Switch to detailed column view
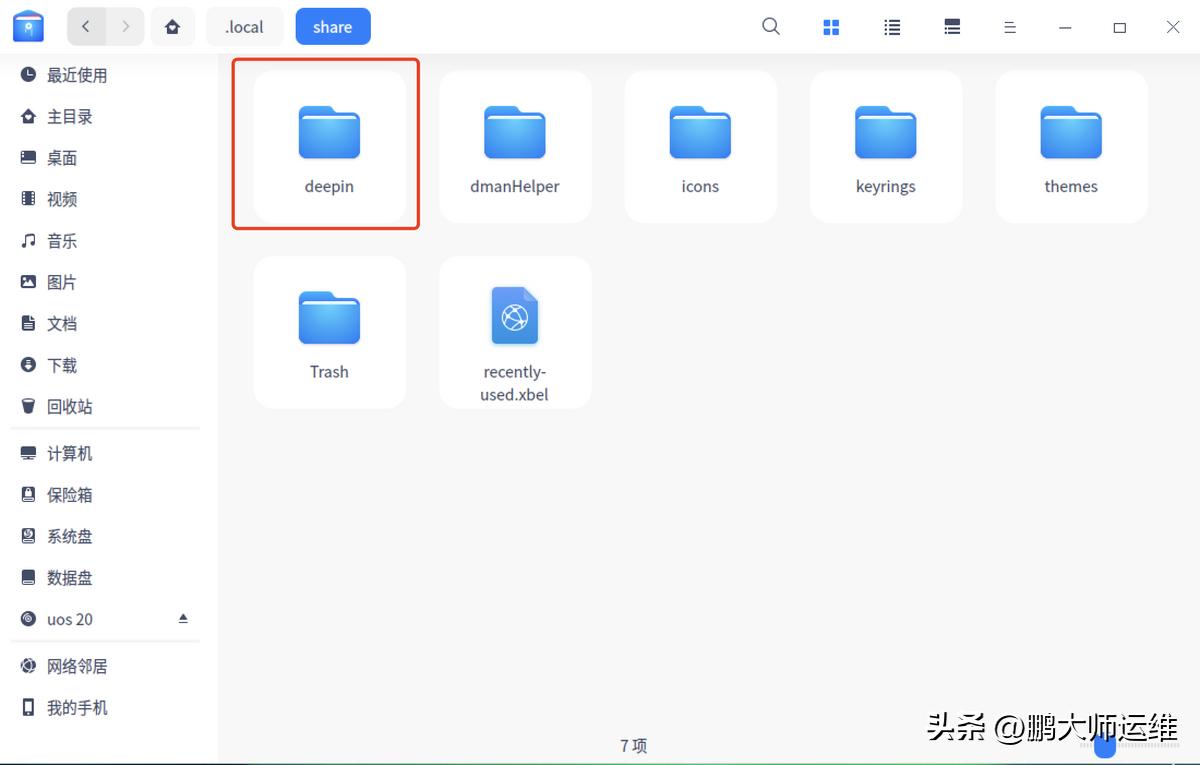This screenshot has width=1200, height=765. click(951, 27)
